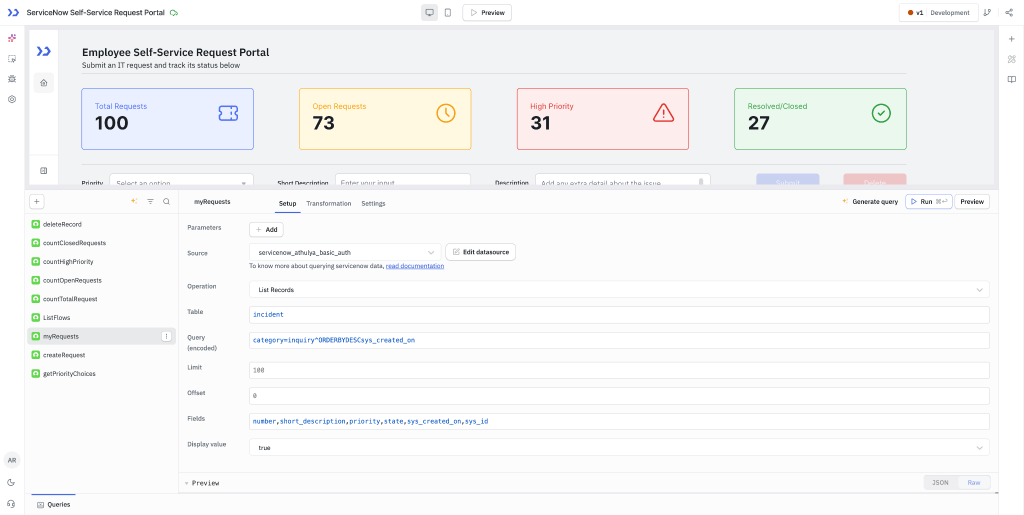Open the share app icon
The width and height of the screenshot is (1024, 515).
tap(1009, 12)
